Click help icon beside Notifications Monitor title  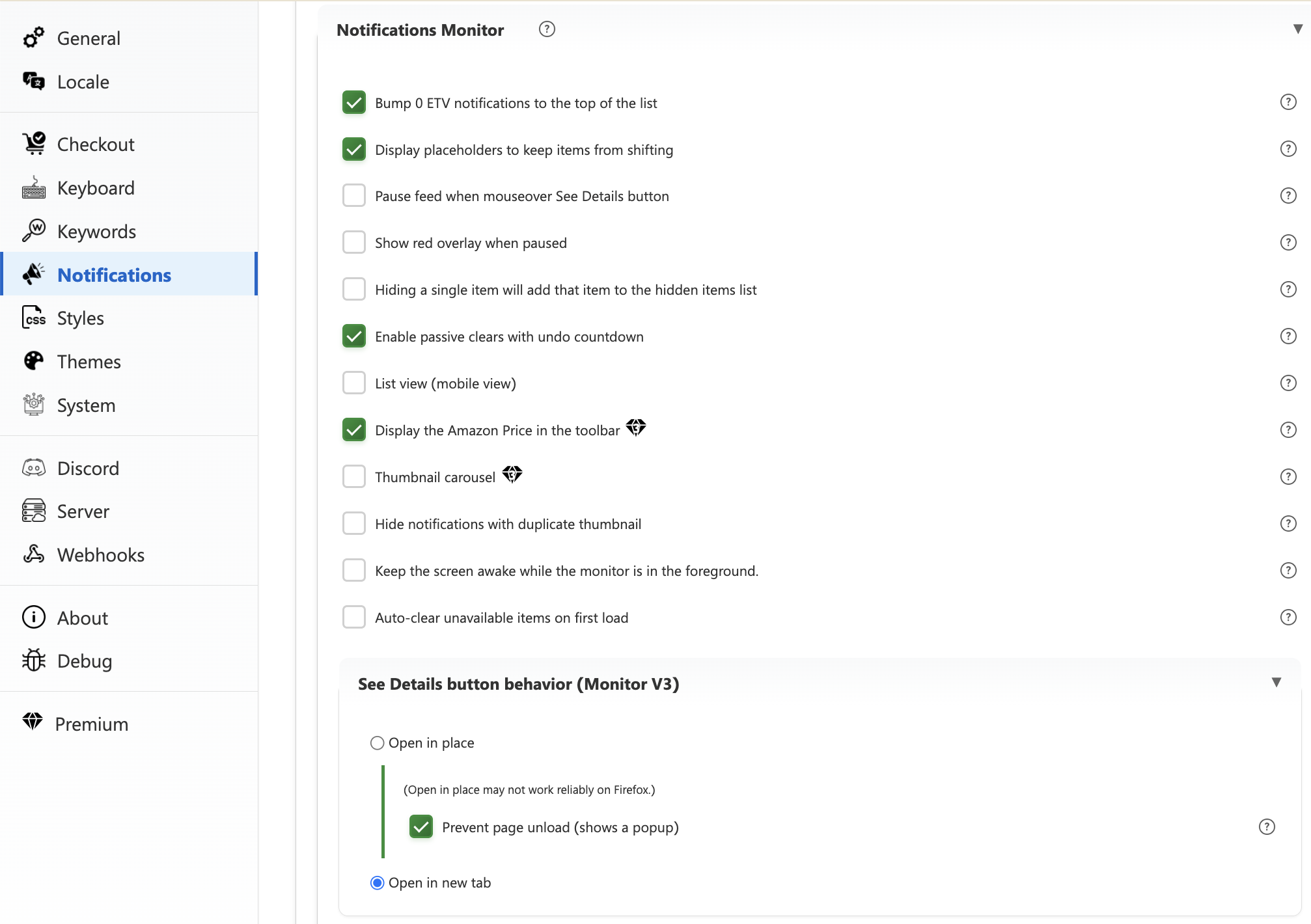point(547,29)
